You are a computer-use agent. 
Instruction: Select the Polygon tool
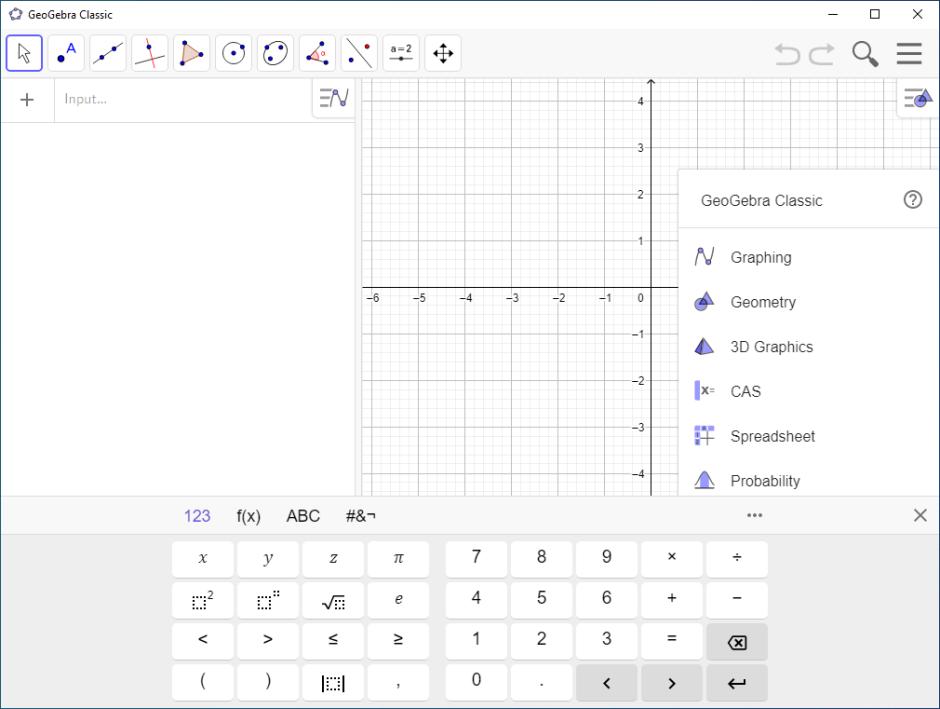(x=192, y=53)
